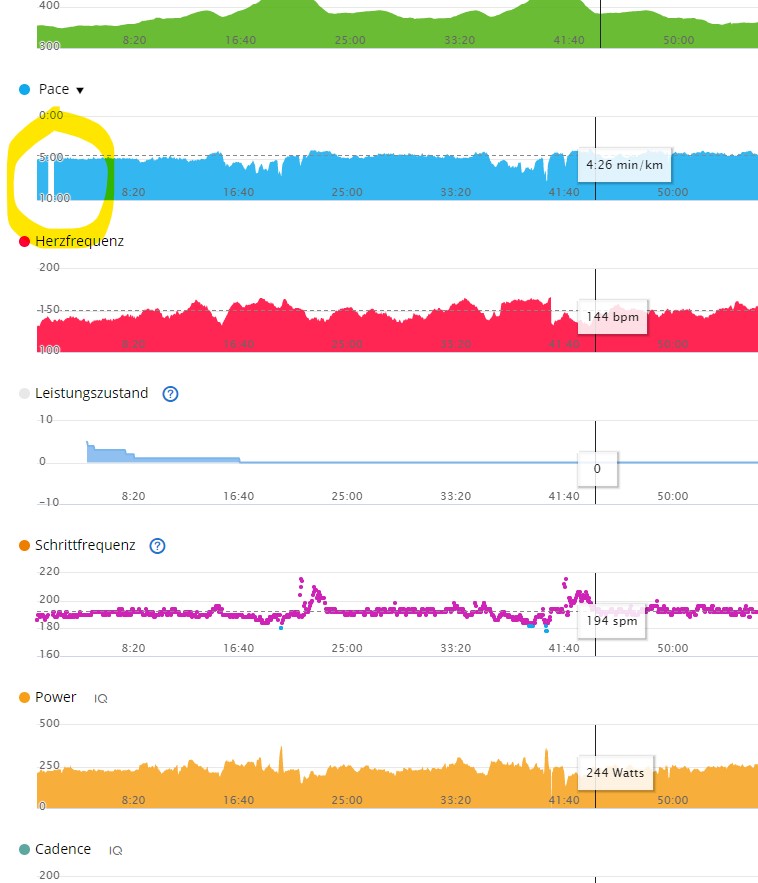Click the grey Leistungszustand legend dot
The image size is (758, 883).
point(25,394)
